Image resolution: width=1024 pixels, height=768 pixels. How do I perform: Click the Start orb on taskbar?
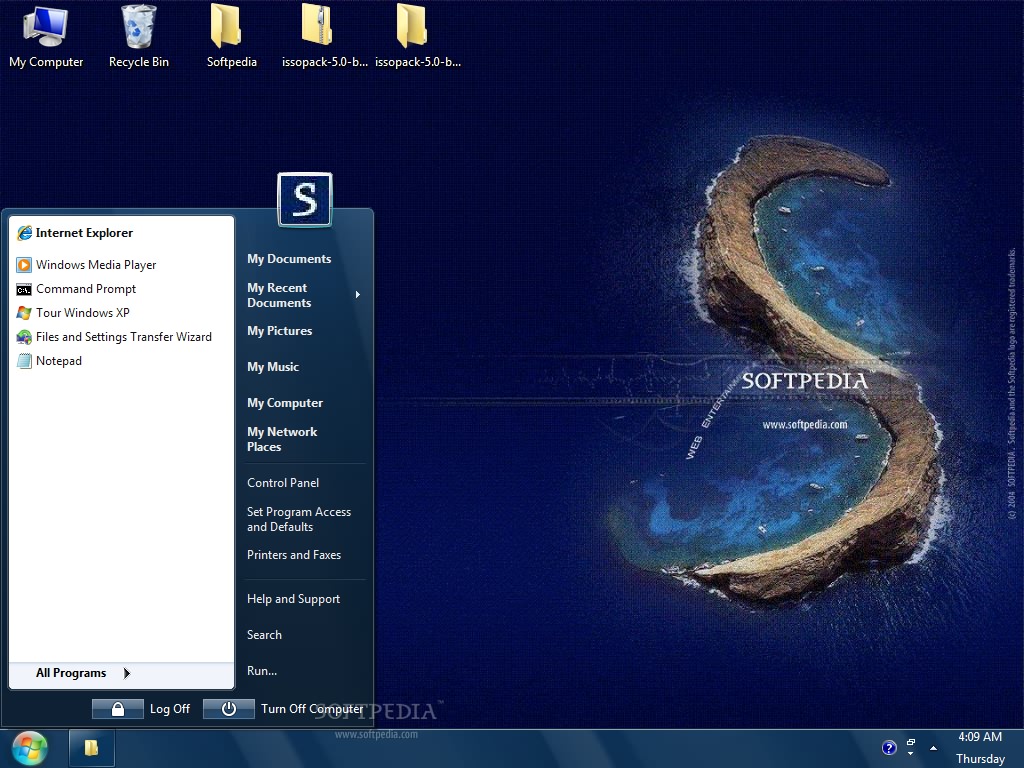click(29, 748)
